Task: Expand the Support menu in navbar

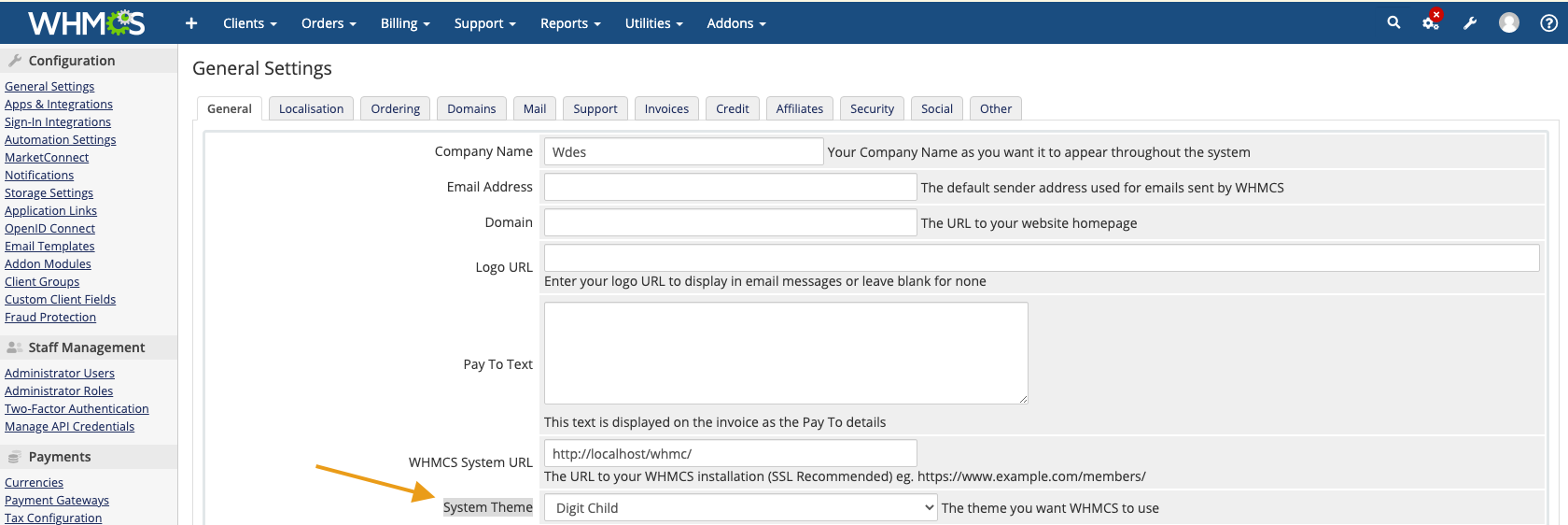Action: point(485,23)
